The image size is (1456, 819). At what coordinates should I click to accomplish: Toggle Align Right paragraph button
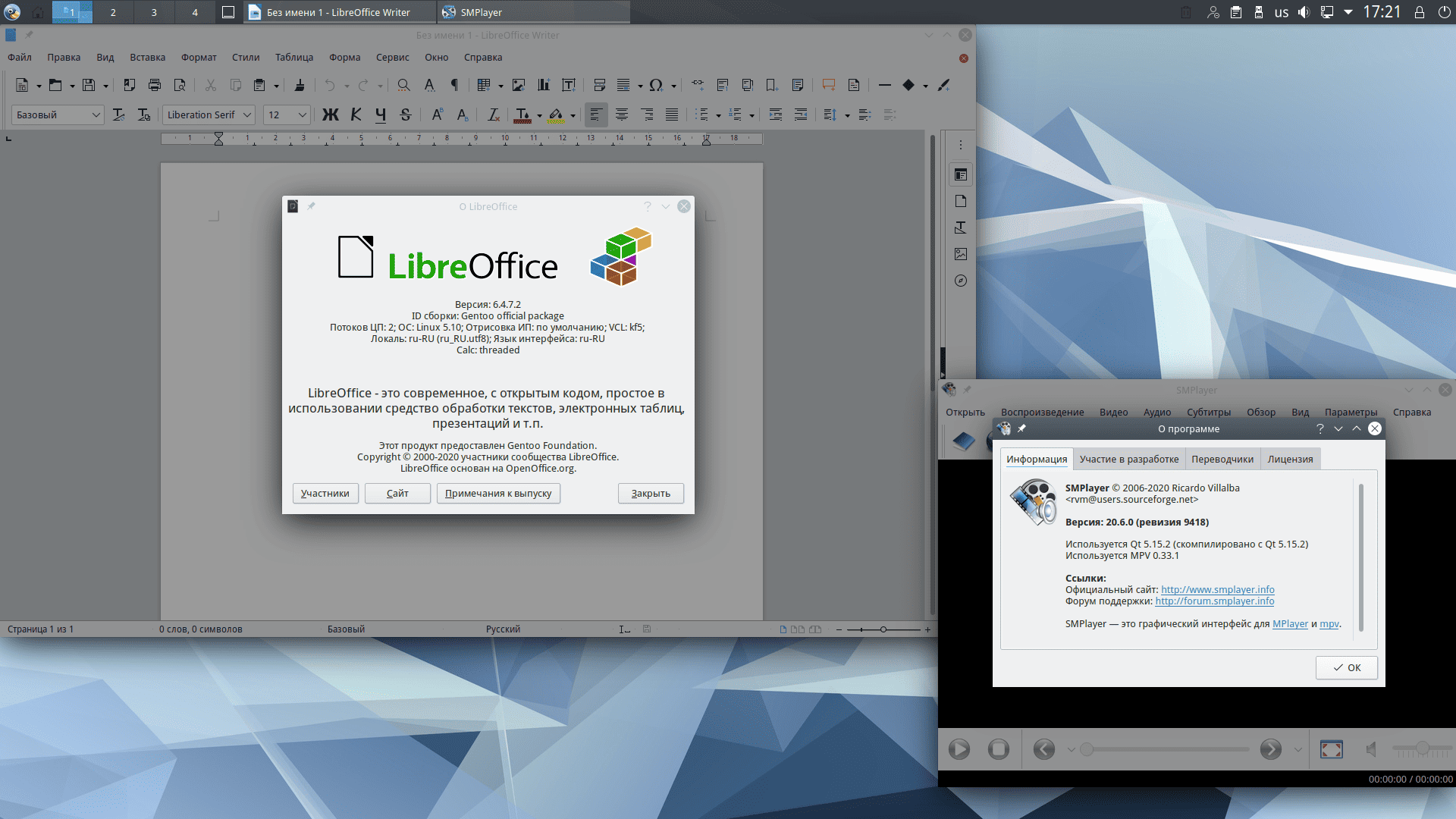647,115
